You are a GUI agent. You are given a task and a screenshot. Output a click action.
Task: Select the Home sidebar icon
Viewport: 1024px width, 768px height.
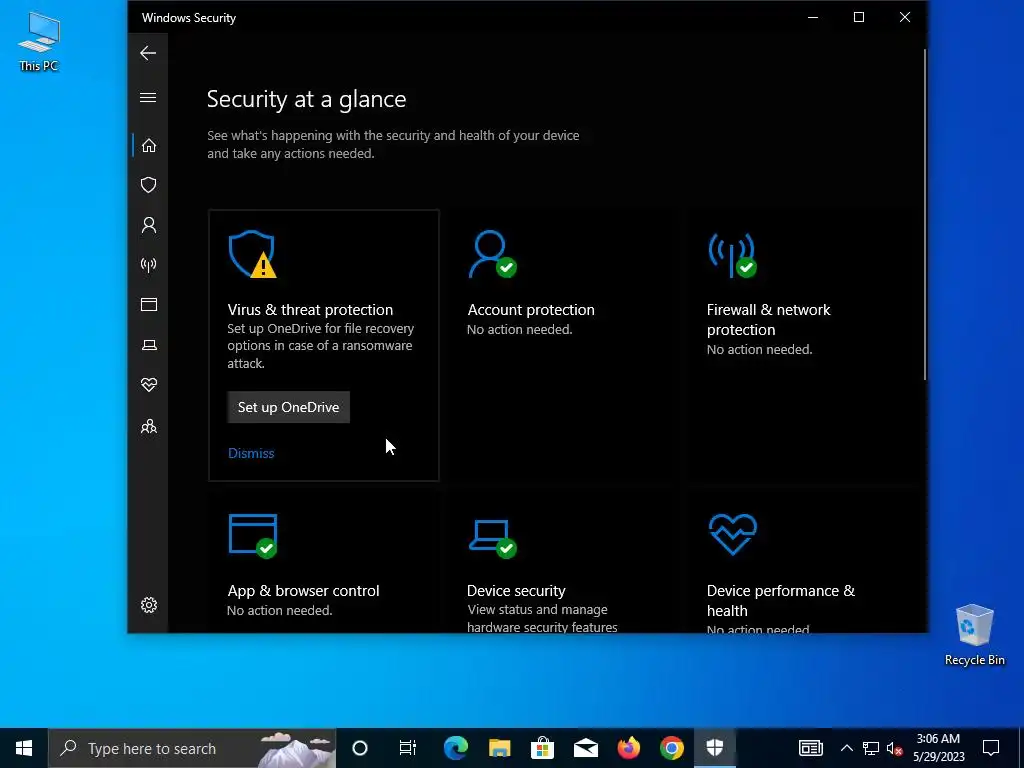click(149, 145)
